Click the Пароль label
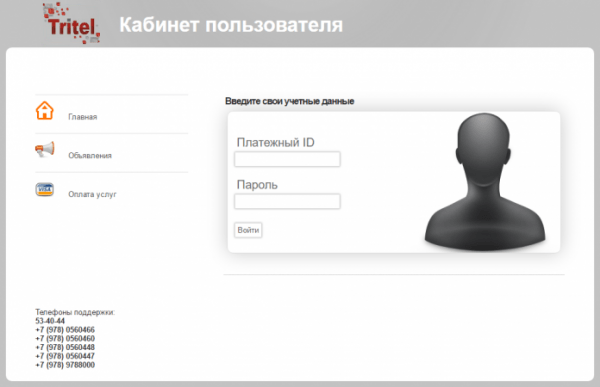Screen dimensions: 600x387 [257, 185]
